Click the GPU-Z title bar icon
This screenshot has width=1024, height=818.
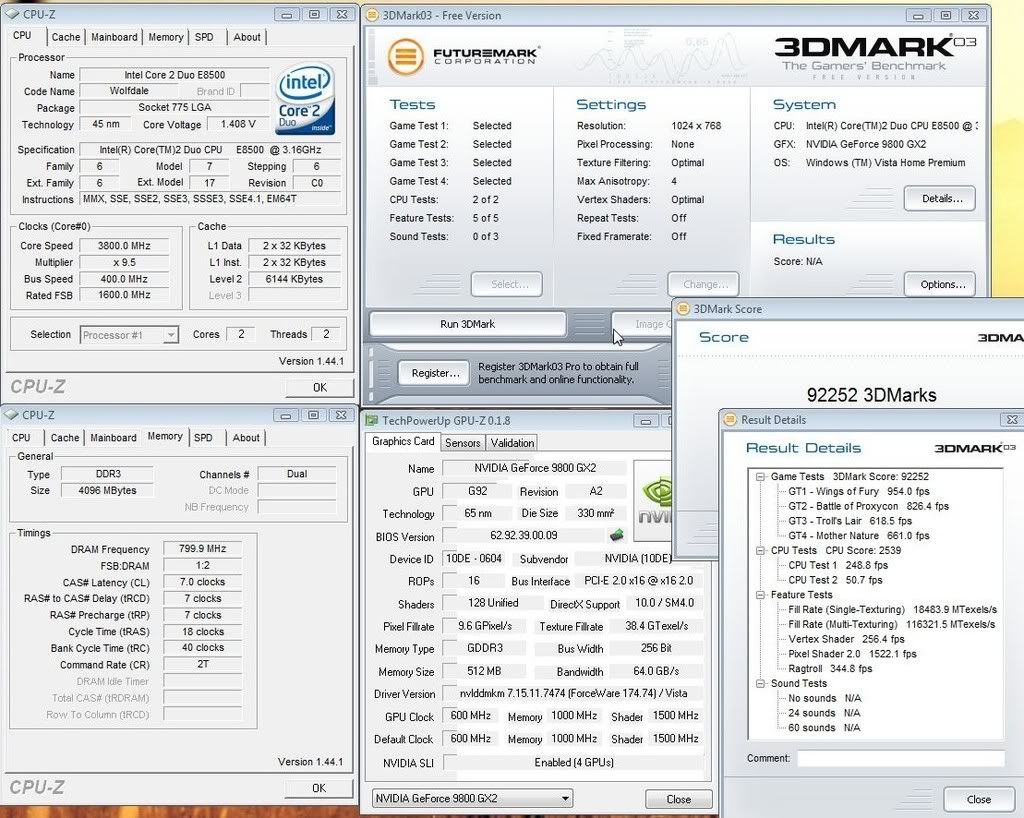pyautogui.click(x=372, y=421)
